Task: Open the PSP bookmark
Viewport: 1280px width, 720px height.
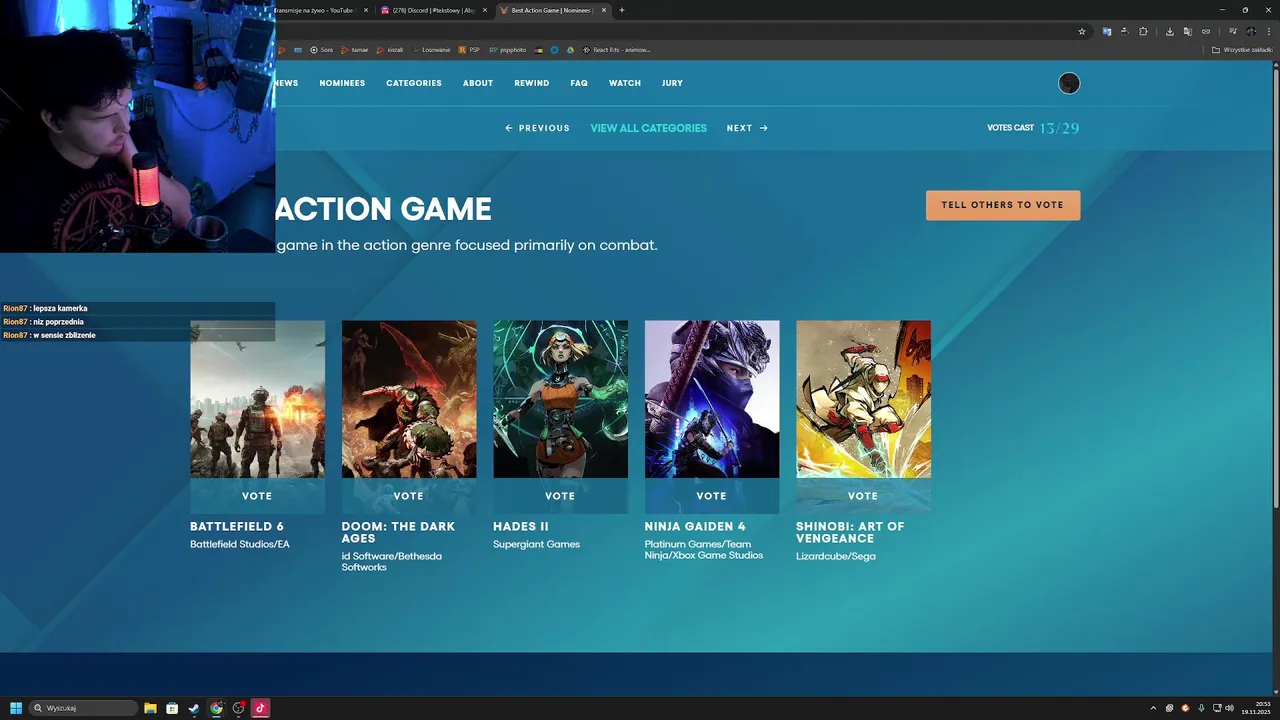Action: [x=469, y=49]
